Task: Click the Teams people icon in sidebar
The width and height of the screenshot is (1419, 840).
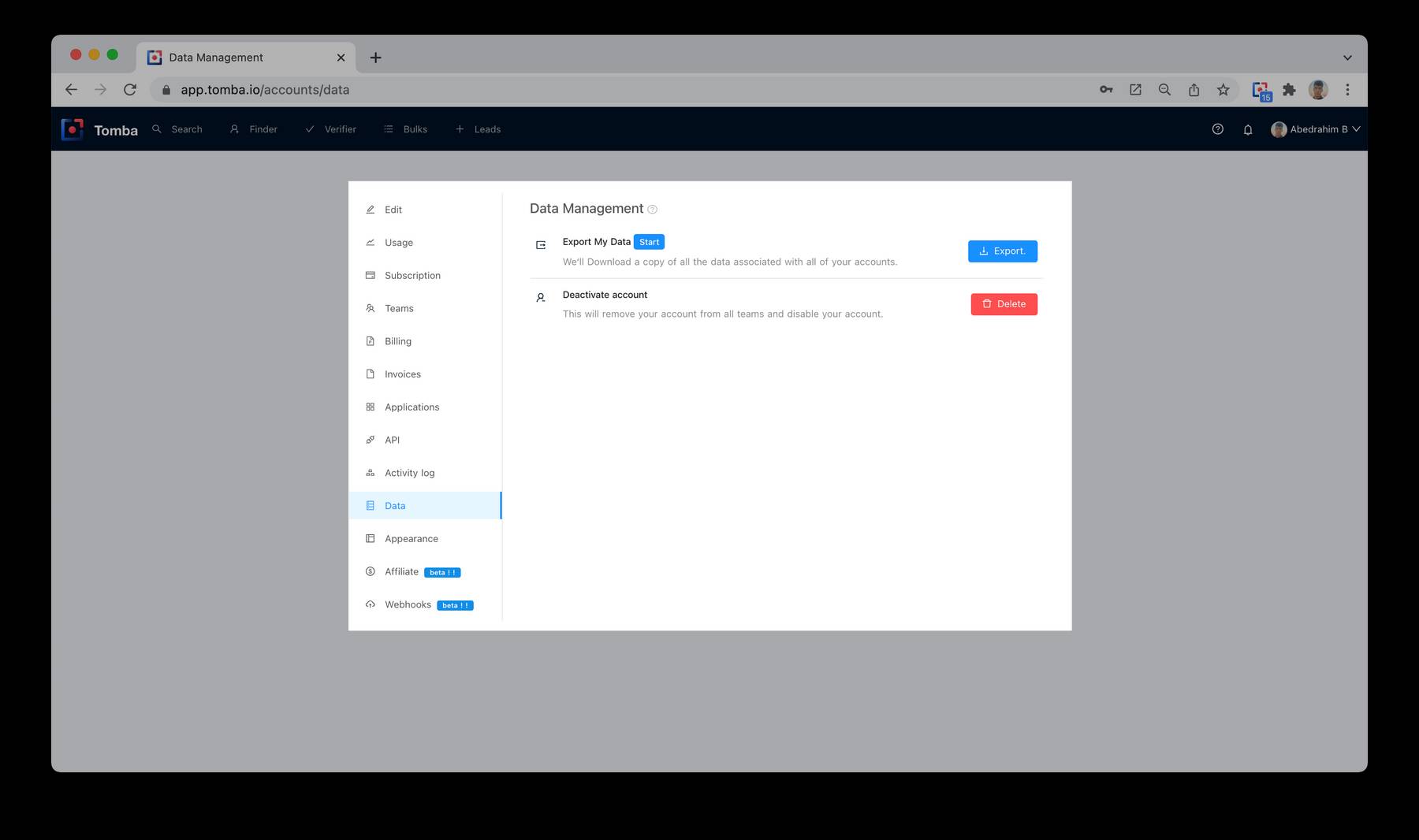Action: [x=371, y=308]
